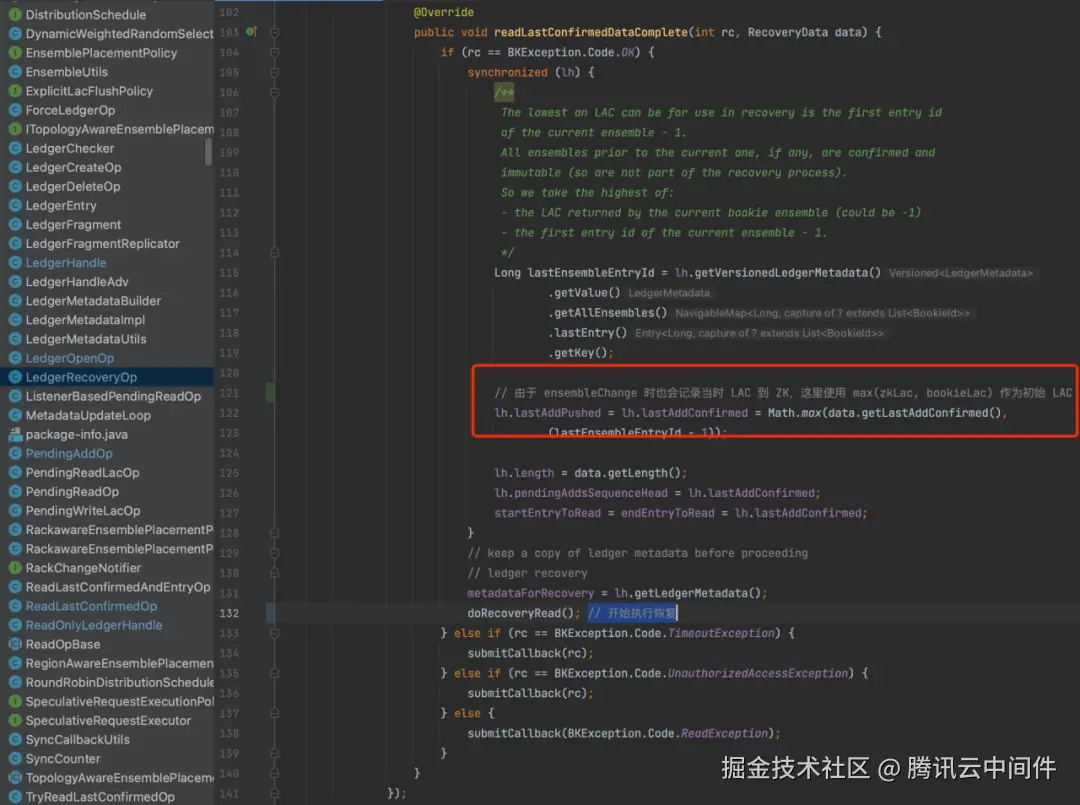Screen dimensions: 1080x805
Task: Collapse synchronized block fold at line 105
Action: tap(274, 72)
